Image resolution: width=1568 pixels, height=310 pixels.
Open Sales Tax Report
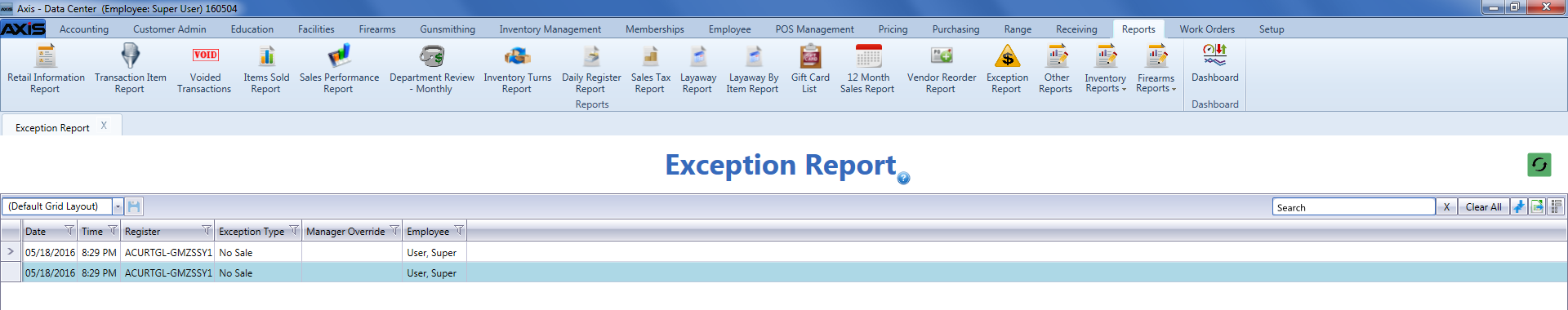650,69
